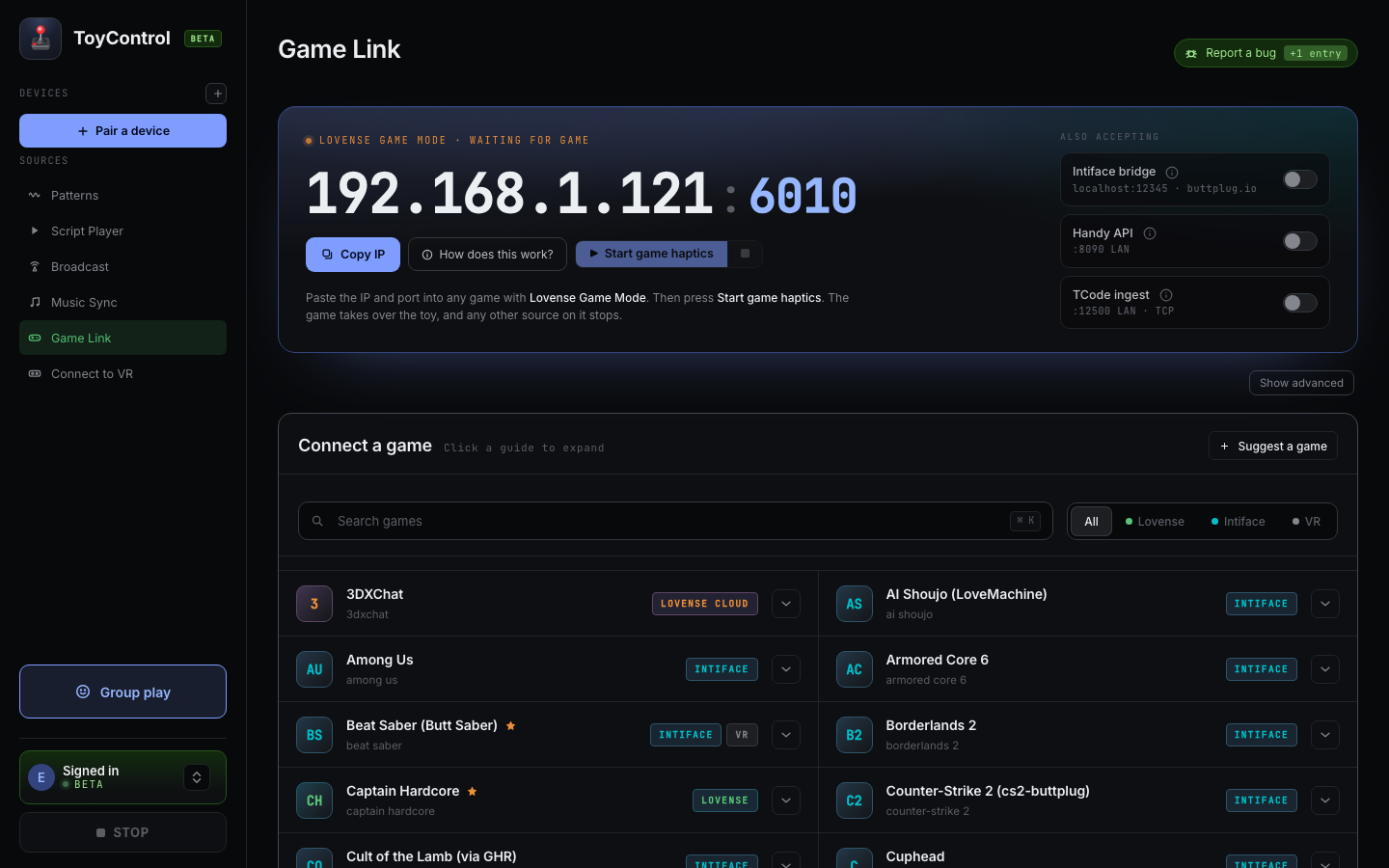
Task: Click the Beat Saber BS avatar icon
Action: (x=314, y=735)
